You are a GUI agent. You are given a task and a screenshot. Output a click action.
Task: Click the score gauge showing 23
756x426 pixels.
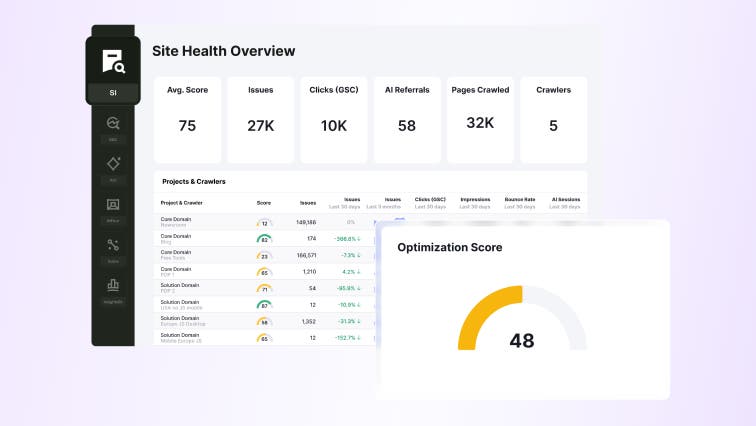point(264,255)
